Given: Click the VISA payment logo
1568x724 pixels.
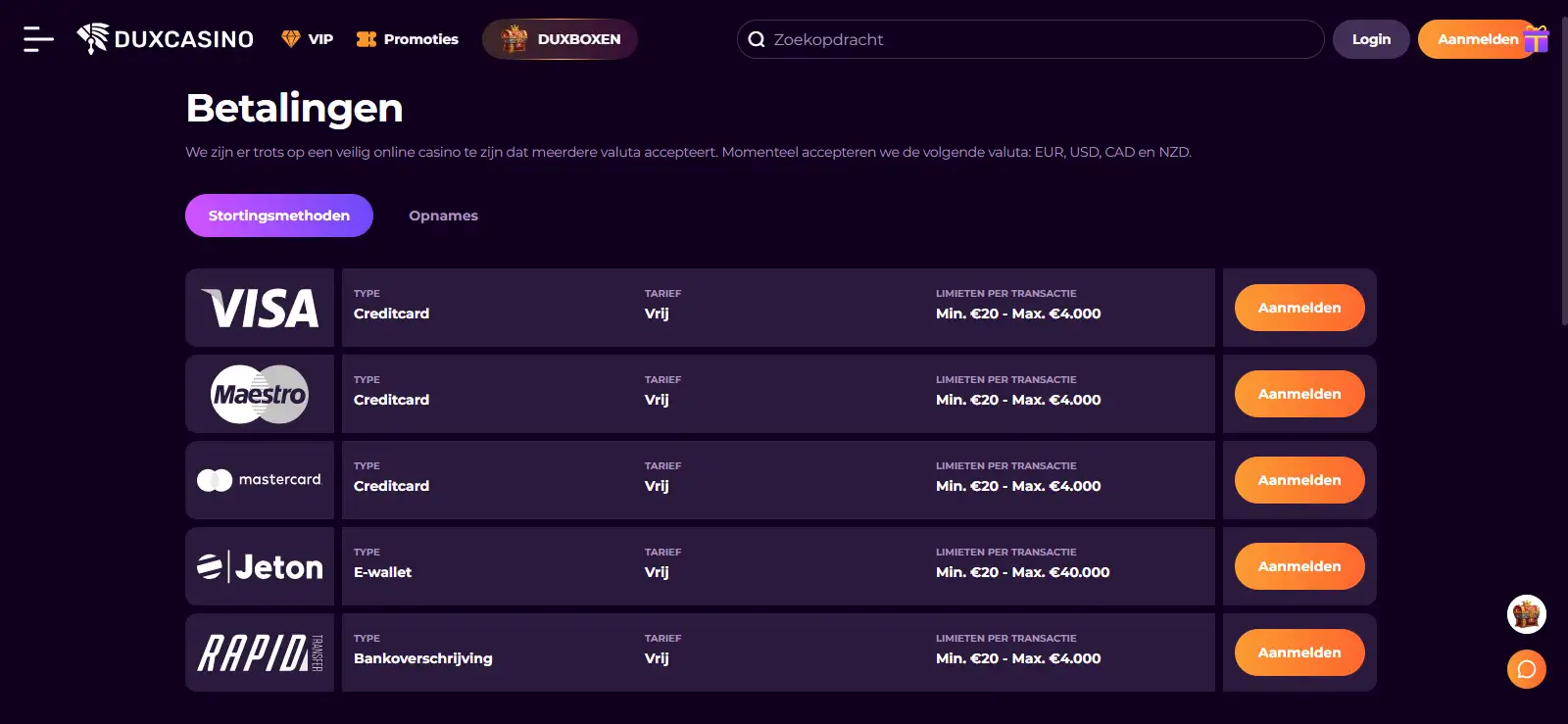Looking at the screenshot, I should point(260,308).
